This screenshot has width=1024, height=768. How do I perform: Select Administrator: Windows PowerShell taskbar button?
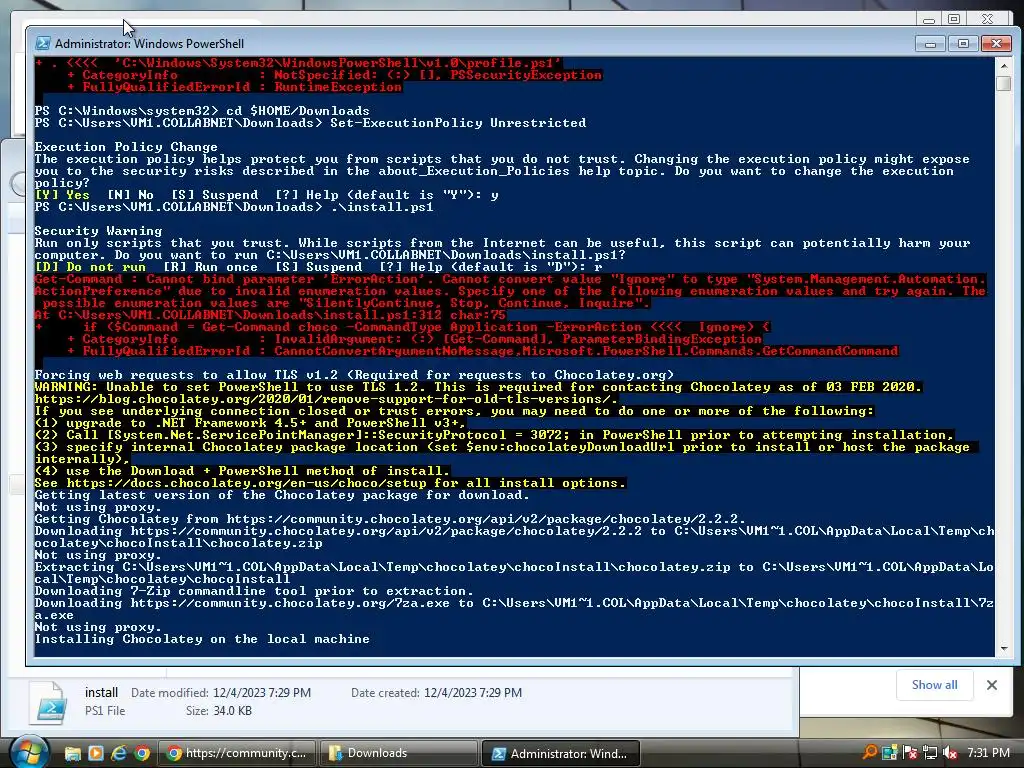point(560,753)
